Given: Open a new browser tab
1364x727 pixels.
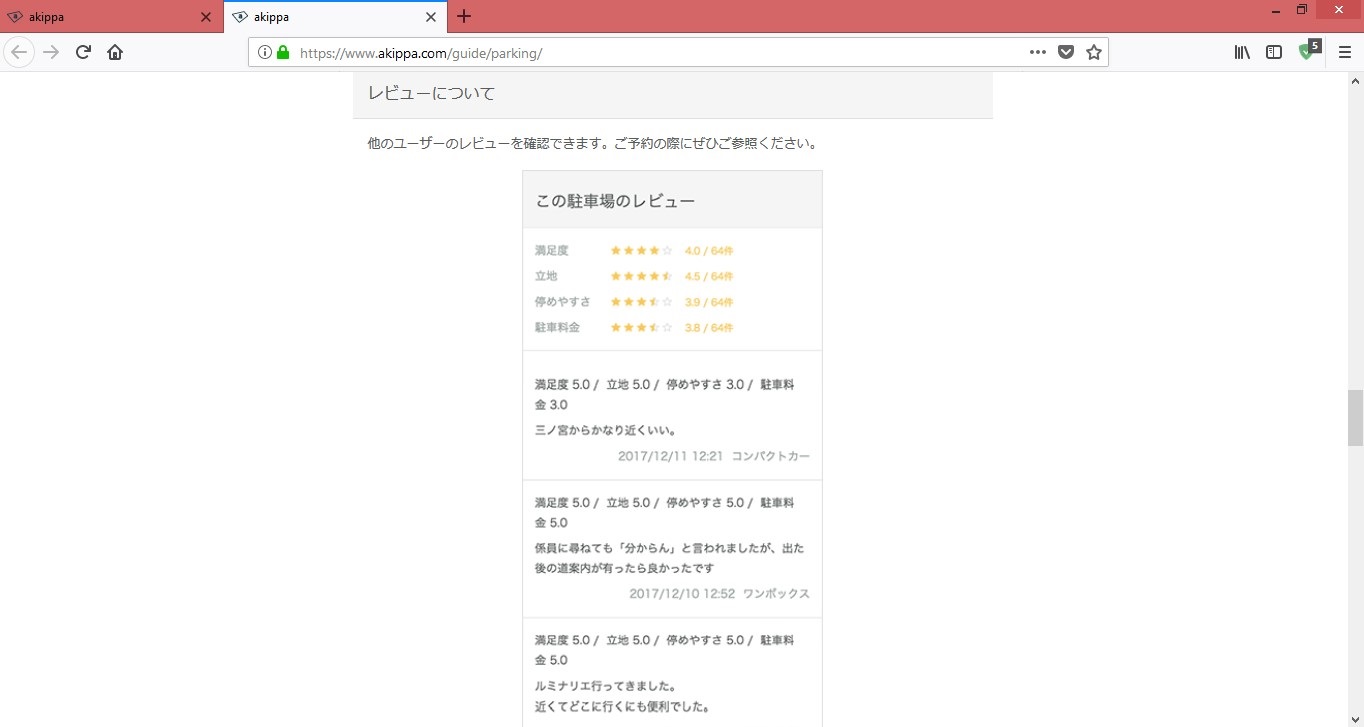Looking at the screenshot, I should click(x=464, y=17).
